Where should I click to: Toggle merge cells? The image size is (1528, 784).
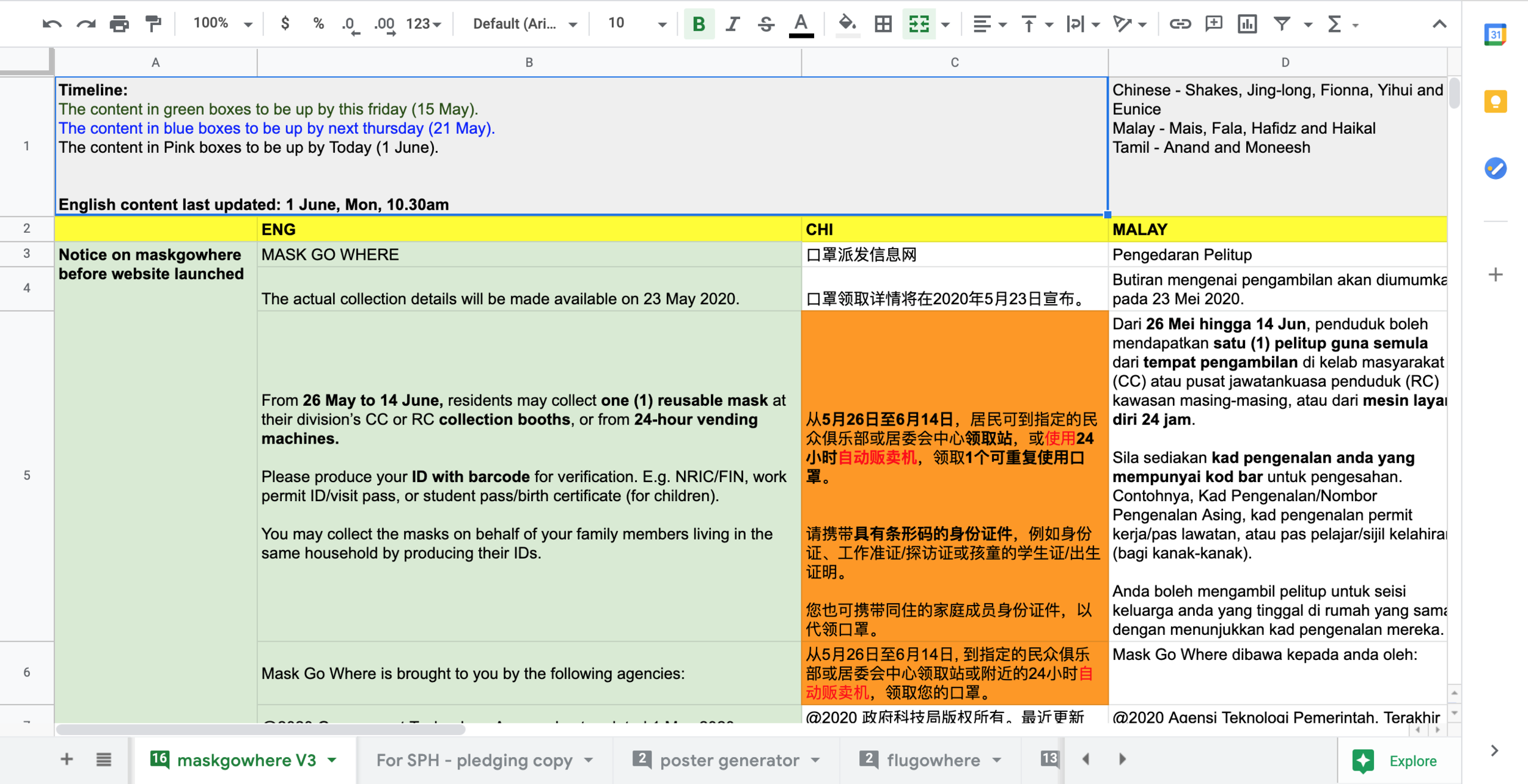[919, 24]
